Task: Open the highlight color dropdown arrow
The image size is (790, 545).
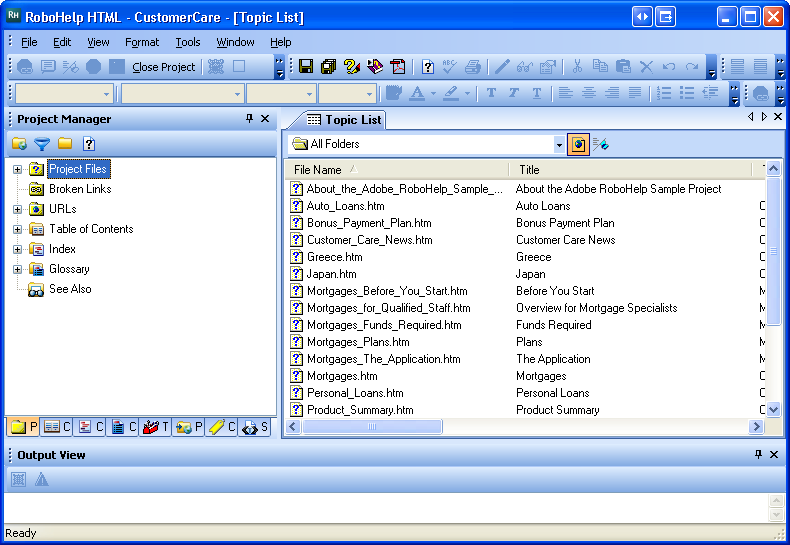Action: point(468,94)
